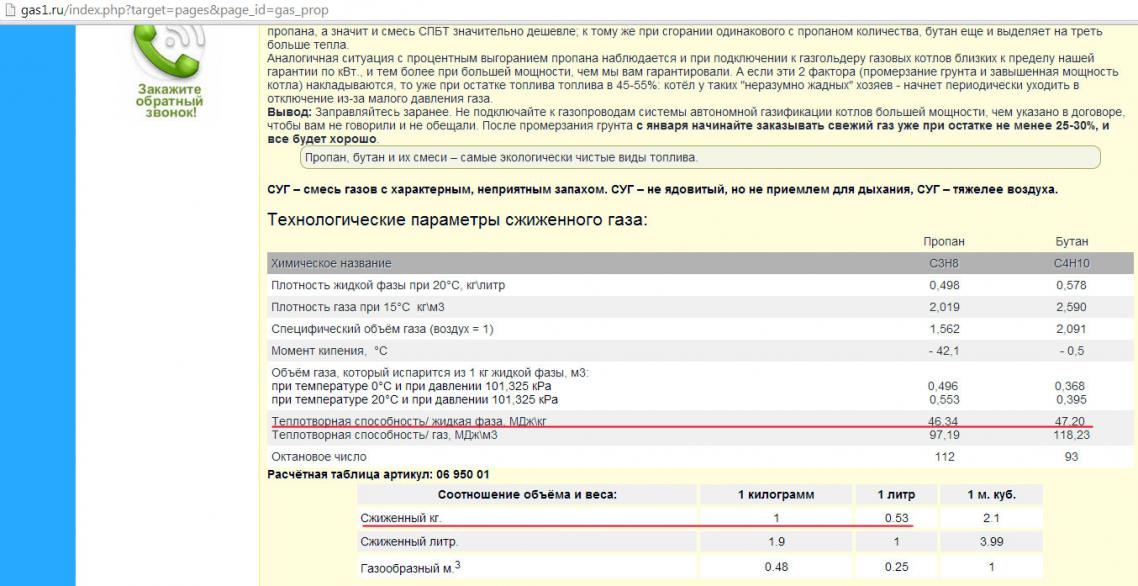Click the 'C3H8' cell

point(943,263)
